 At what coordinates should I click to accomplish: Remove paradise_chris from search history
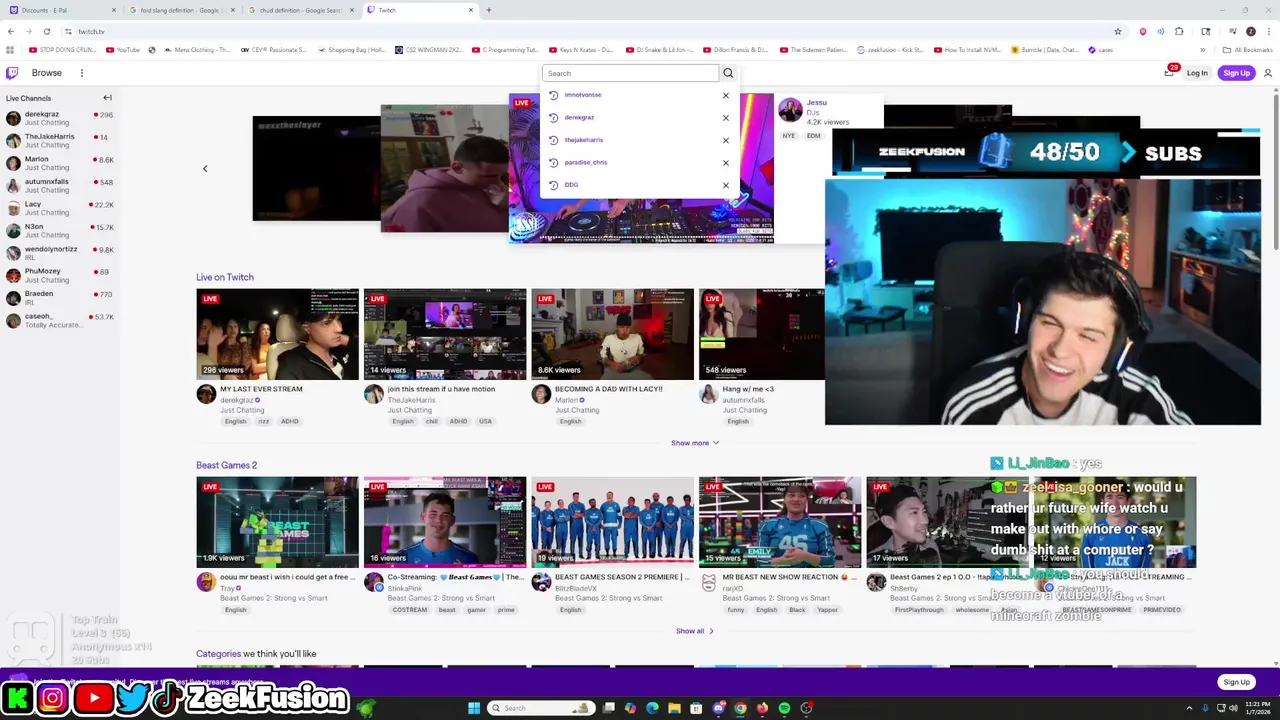point(726,163)
